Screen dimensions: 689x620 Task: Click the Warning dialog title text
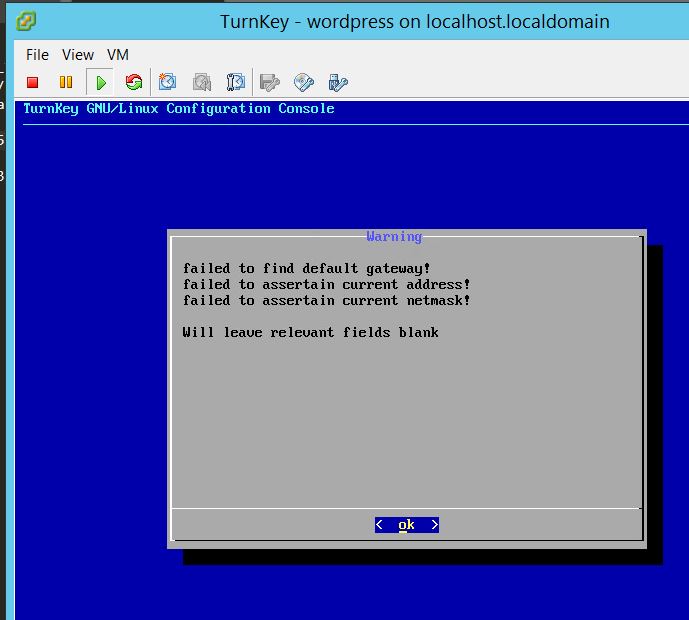coord(394,237)
